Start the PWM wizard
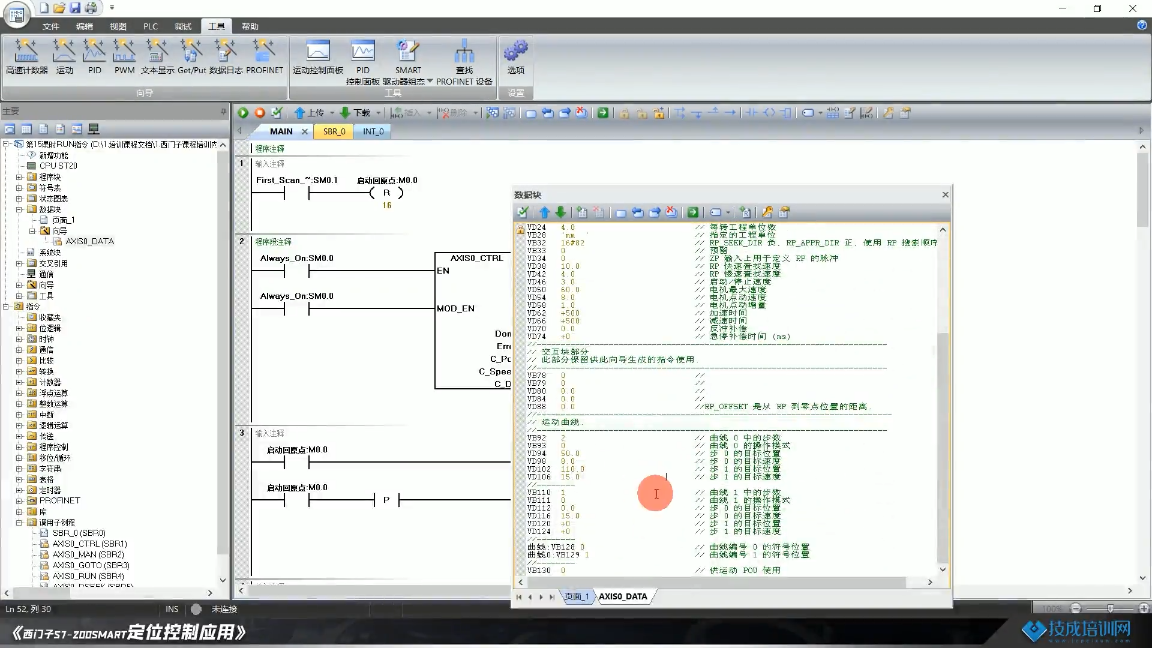Image resolution: width=1152 pixels, height=648 pixels. pyautogui.click(x=124, y=57)
